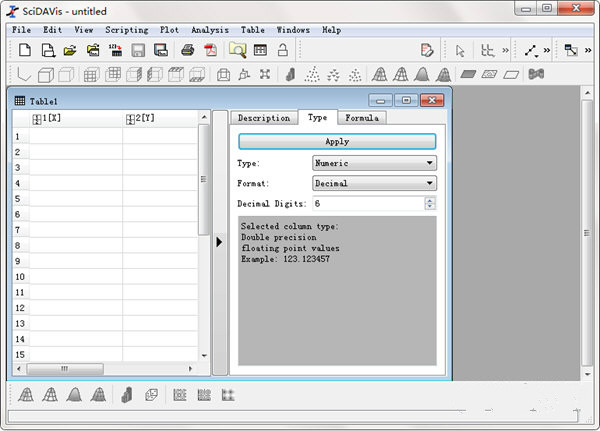Export to PDF using the red icon
The image size is (600, 431).
210,50
